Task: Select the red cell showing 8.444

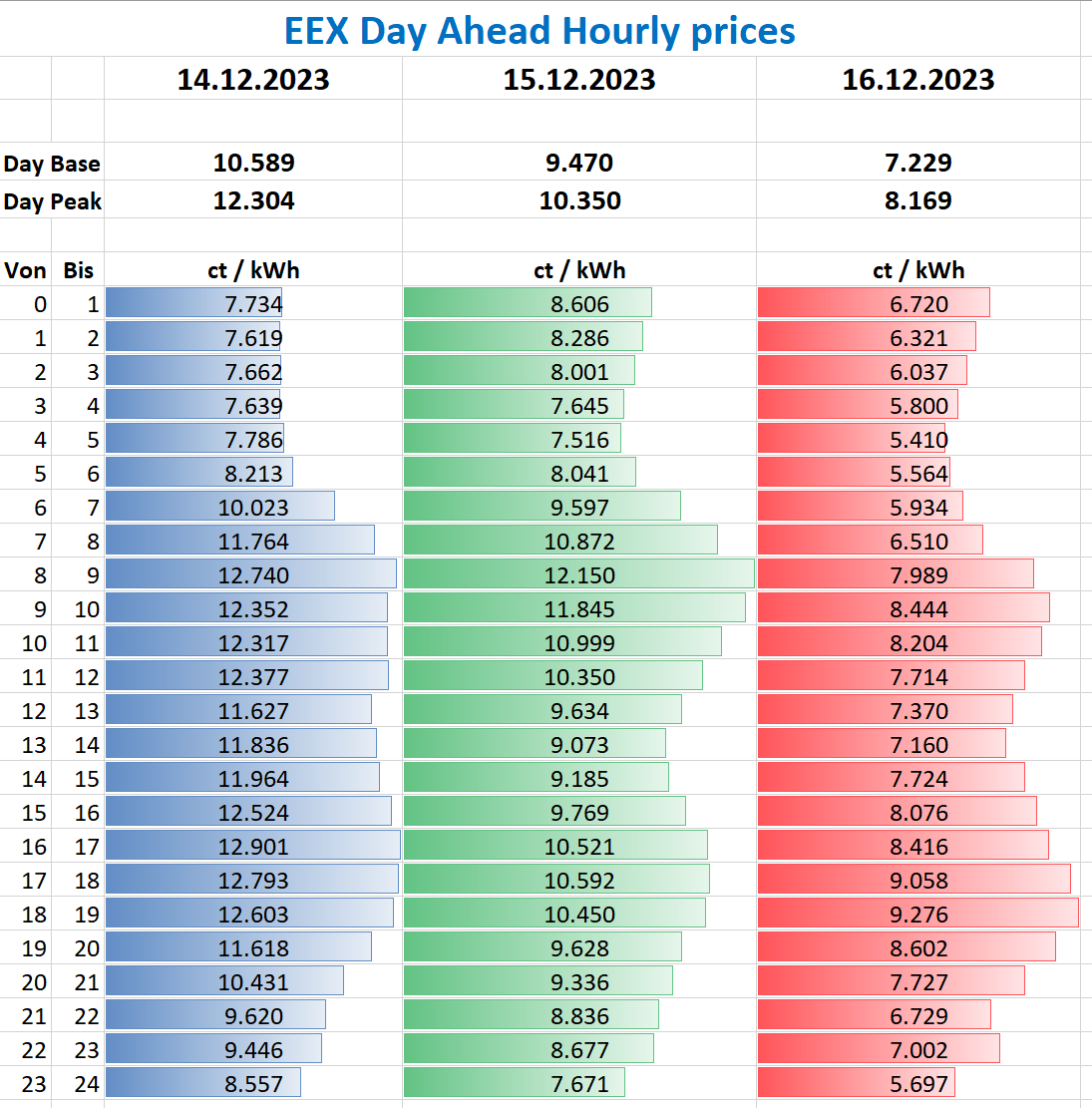Action: tap(918, 608)
